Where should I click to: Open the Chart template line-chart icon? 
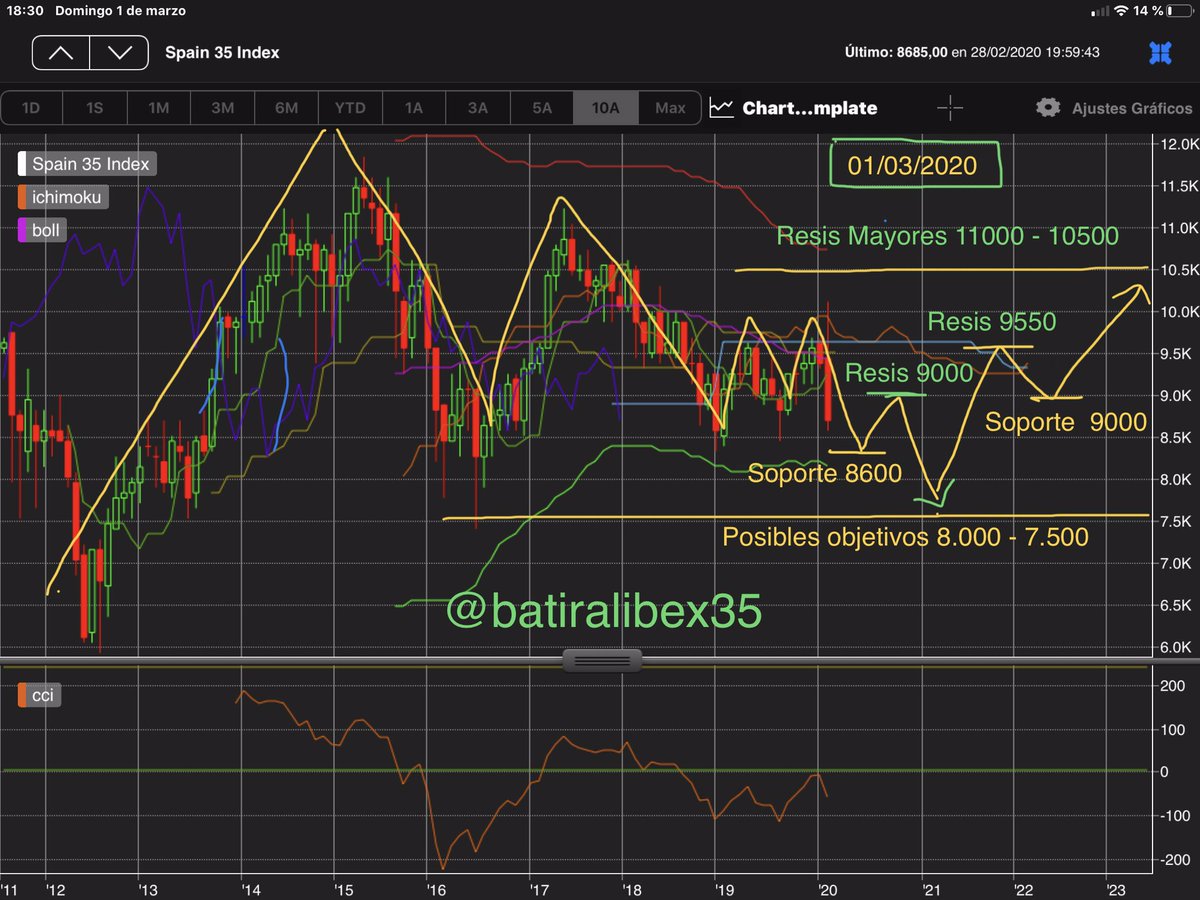click(x=721, y=108)
